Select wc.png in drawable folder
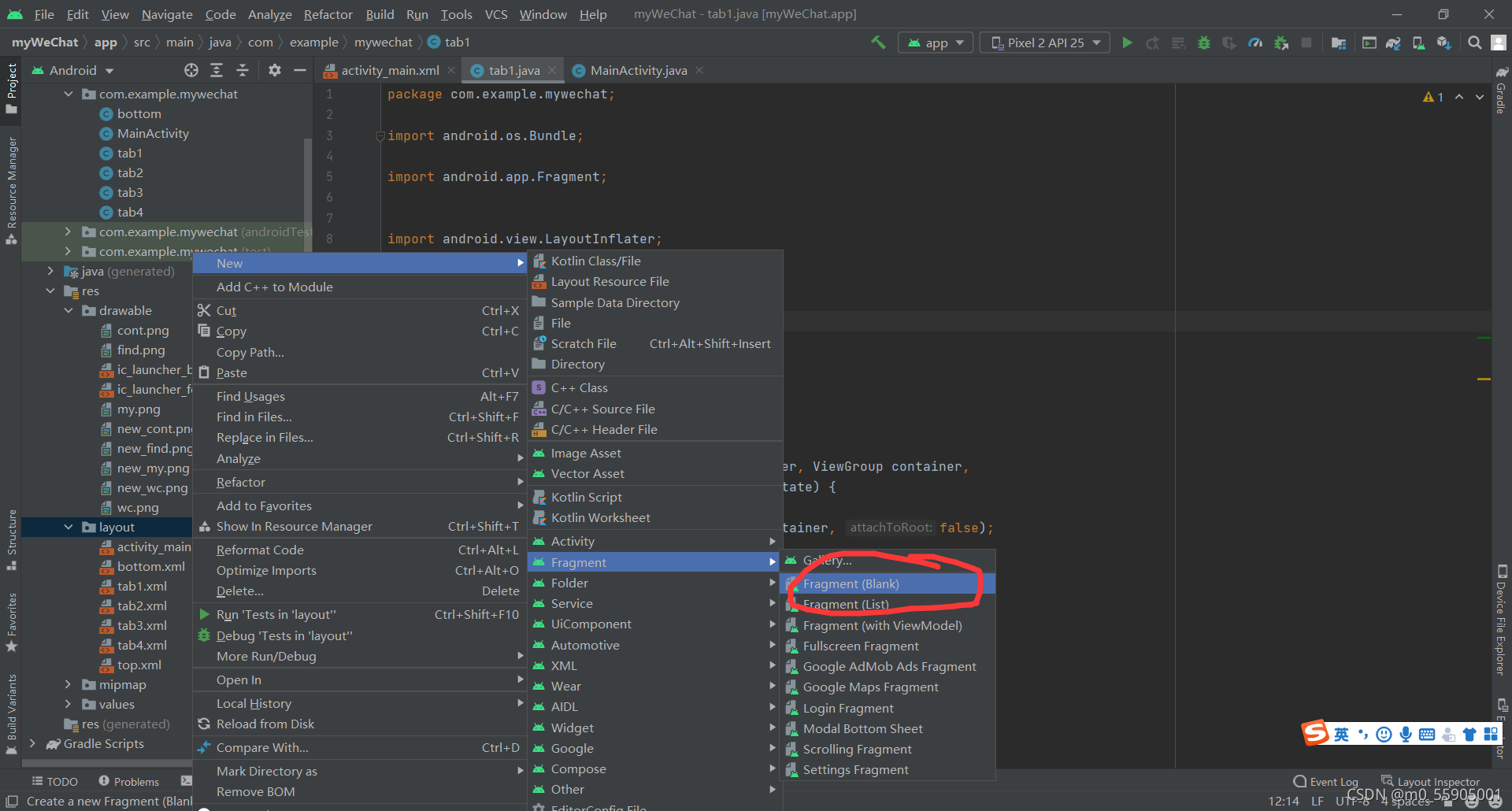The height and width of the screenshot is (811, 1512). [138, 507]
